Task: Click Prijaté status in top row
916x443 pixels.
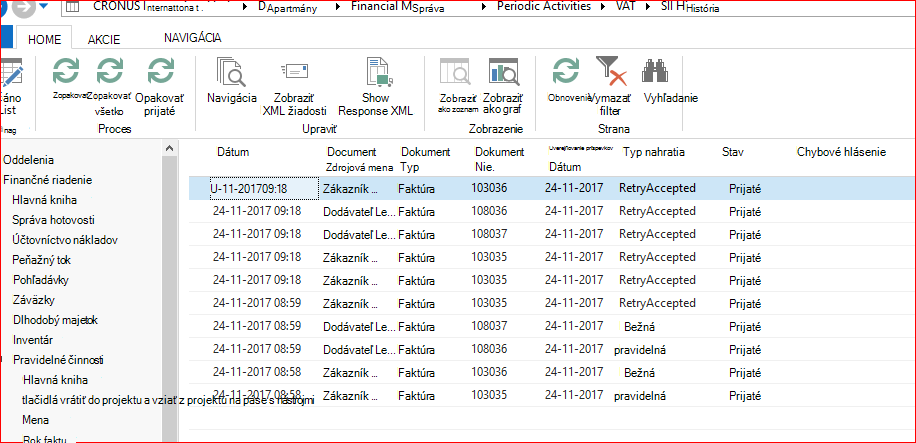Action: pyautogui.click(x=745, y=189)
